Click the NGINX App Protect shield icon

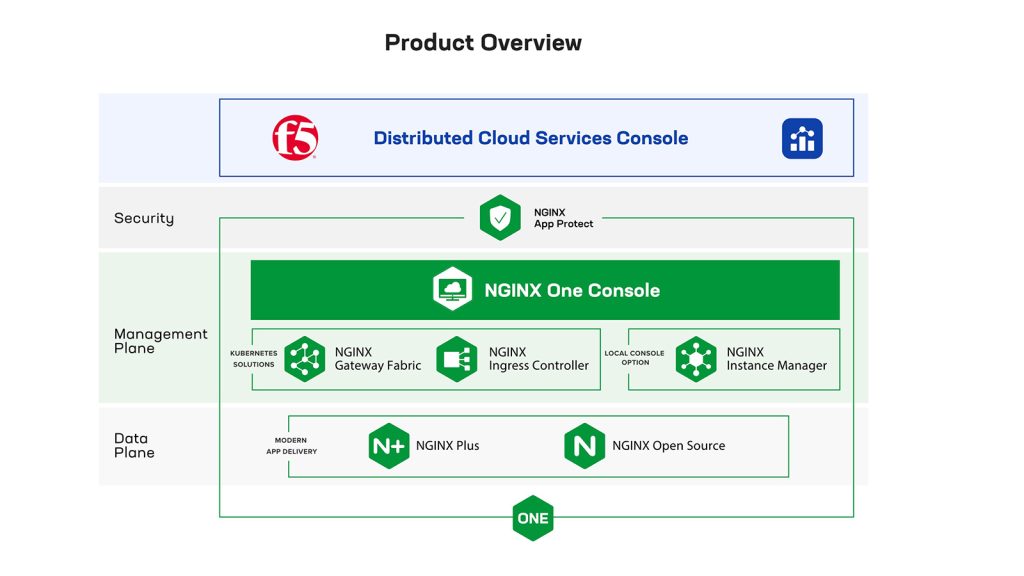pos(500,217)
